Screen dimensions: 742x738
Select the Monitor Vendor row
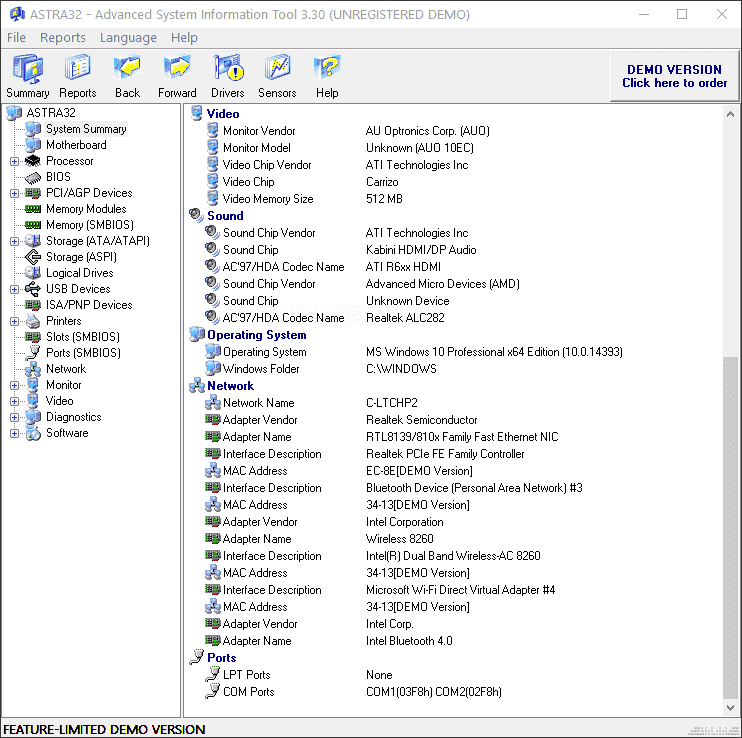348,131
